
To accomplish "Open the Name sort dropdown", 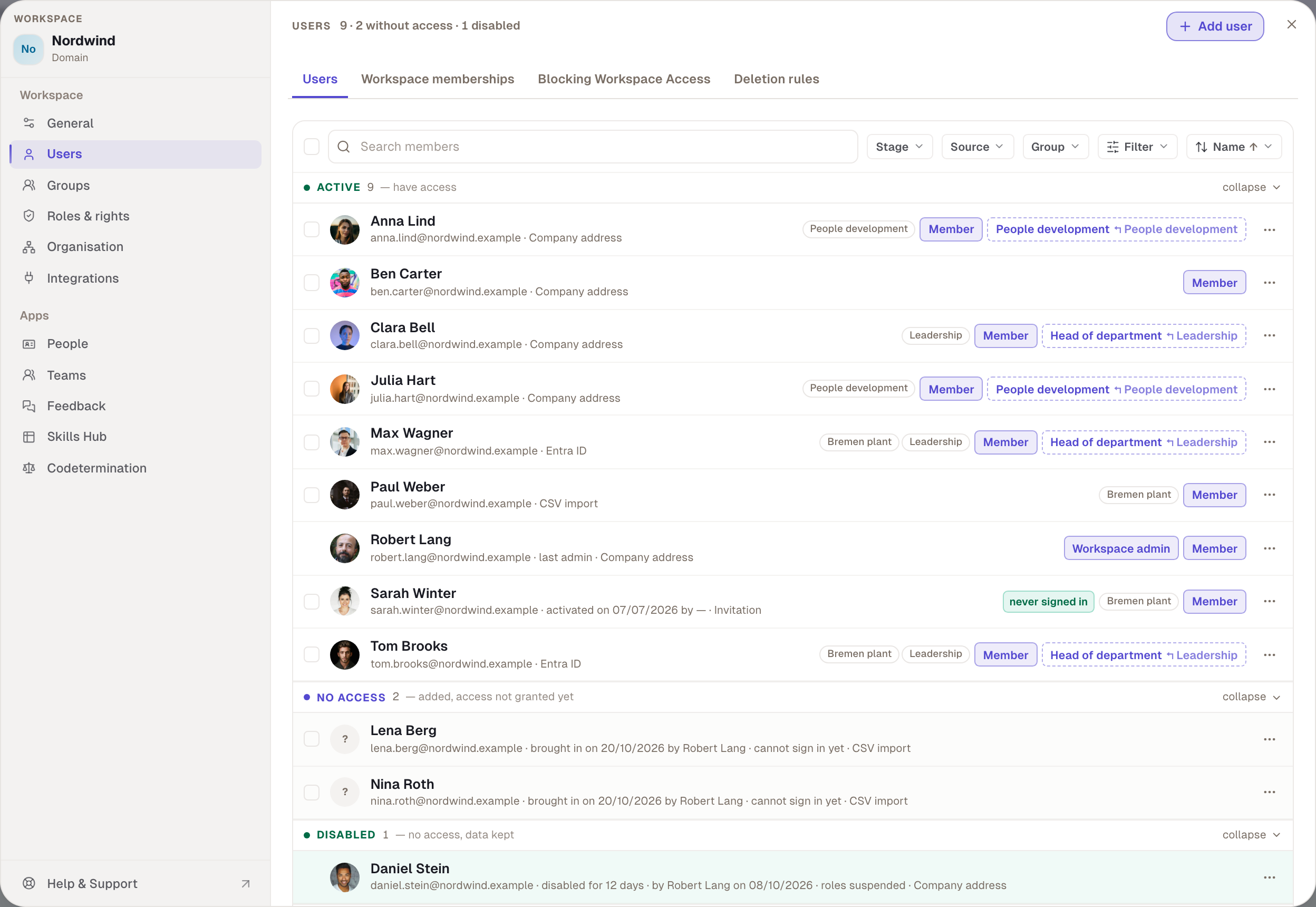I will (1234, 147).
